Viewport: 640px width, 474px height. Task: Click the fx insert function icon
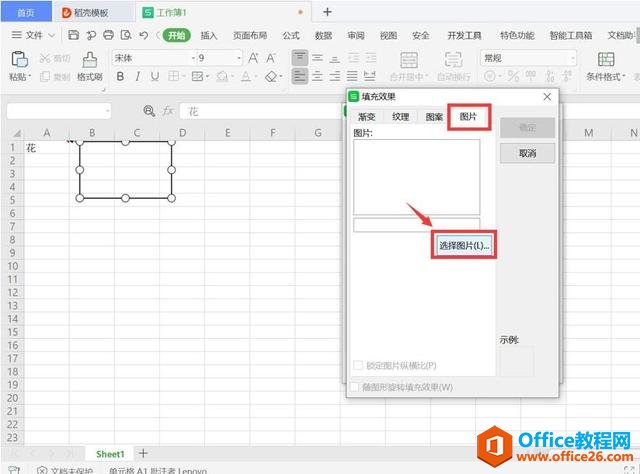[168, 111]
